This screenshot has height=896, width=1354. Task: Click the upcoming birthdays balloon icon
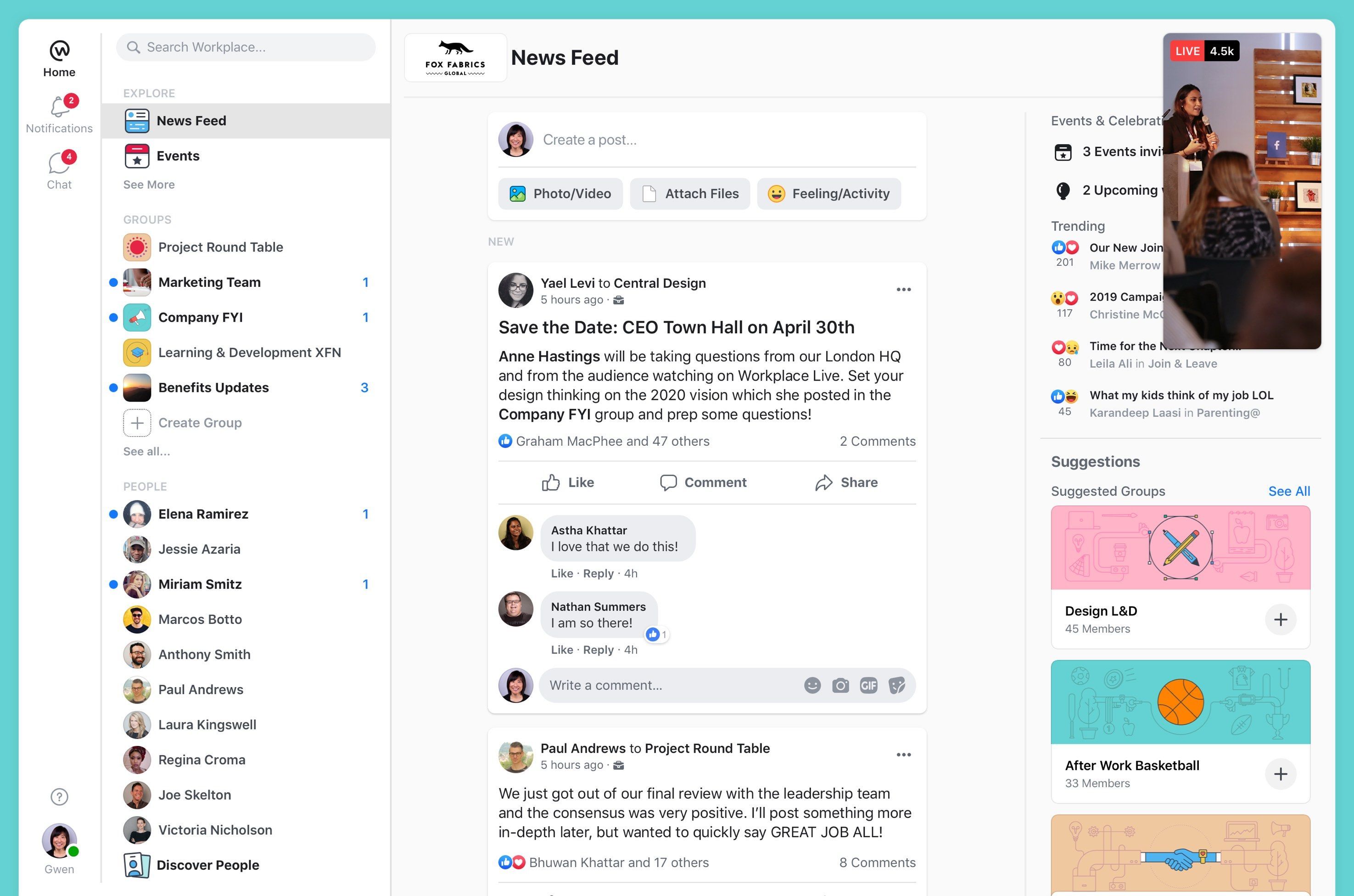(1063, 191)
